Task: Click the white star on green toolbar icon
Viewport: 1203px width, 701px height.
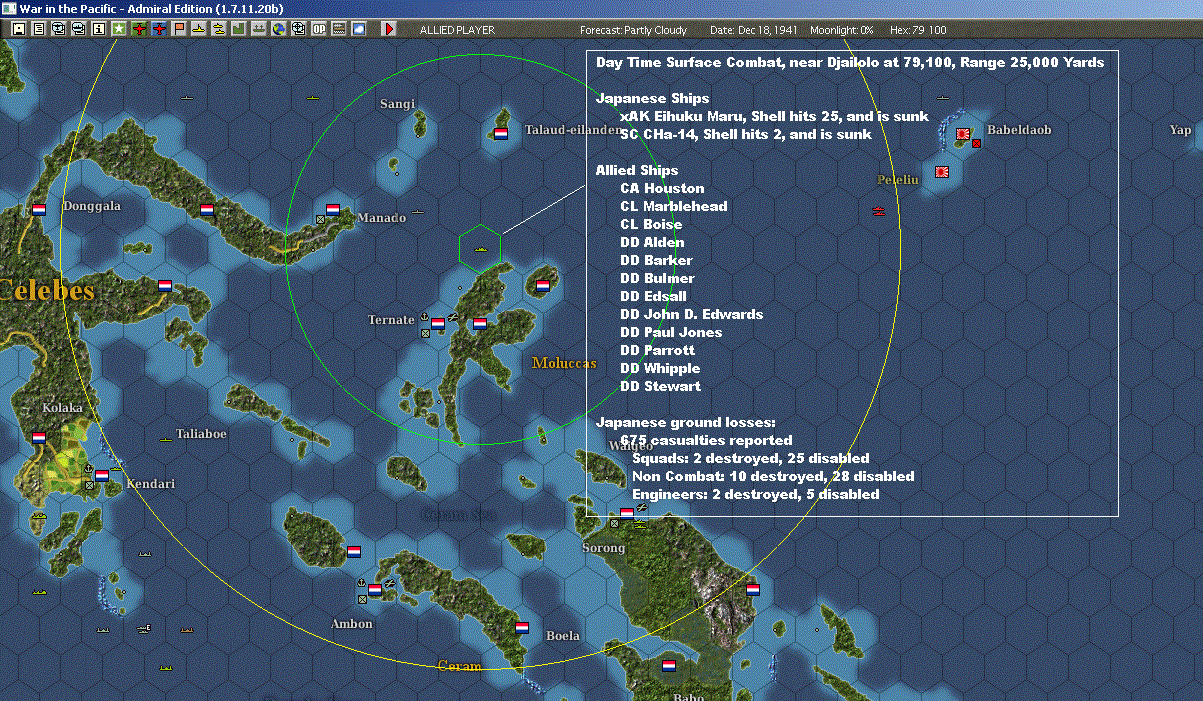Action: pyautogui.click(x=119, y=29)
